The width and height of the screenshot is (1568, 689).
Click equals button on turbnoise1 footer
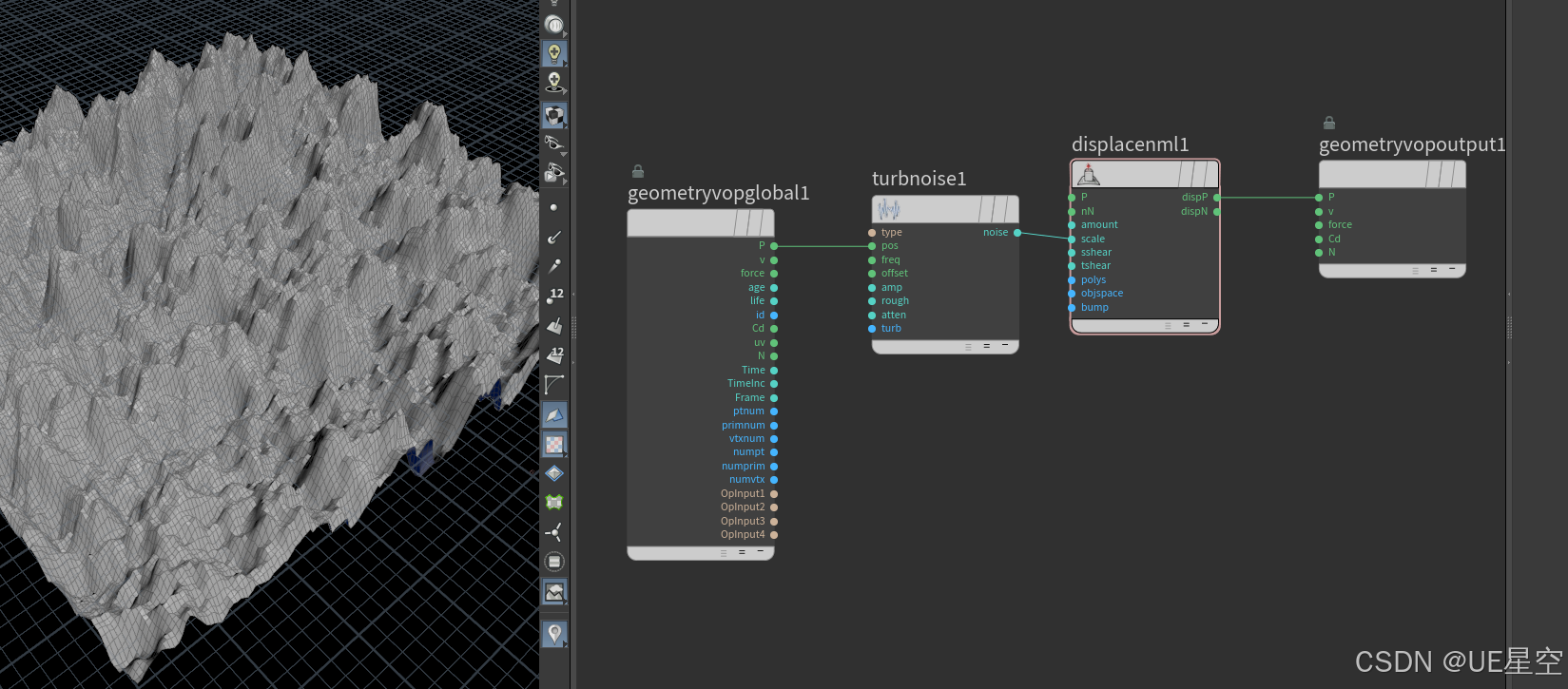coord(986,346)
